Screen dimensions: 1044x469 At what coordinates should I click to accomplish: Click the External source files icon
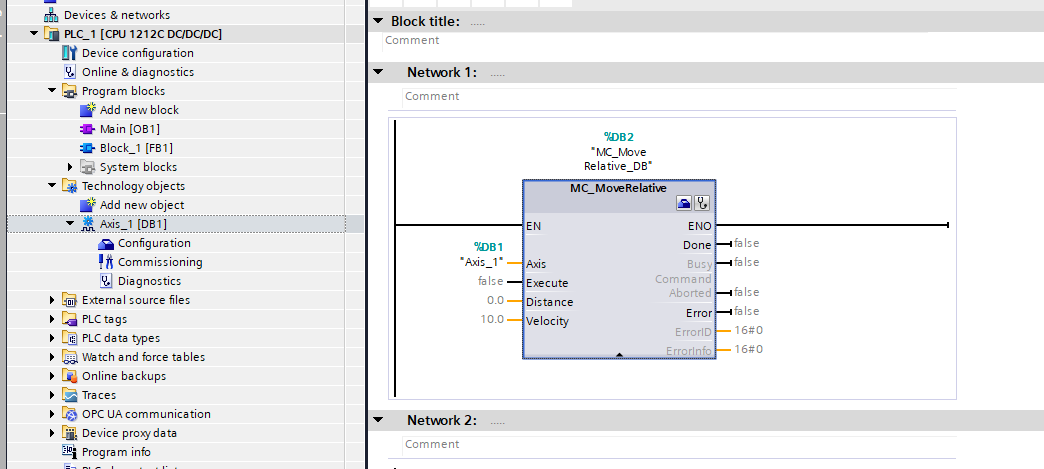[x=69, y=300]
